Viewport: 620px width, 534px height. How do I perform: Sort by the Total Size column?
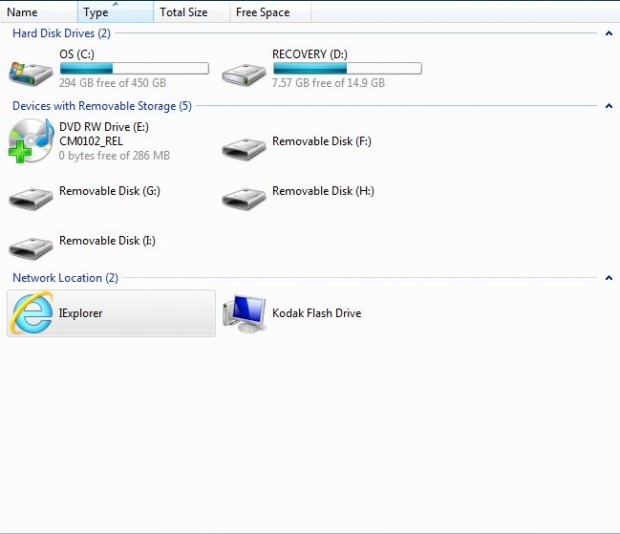pos(191,12)
